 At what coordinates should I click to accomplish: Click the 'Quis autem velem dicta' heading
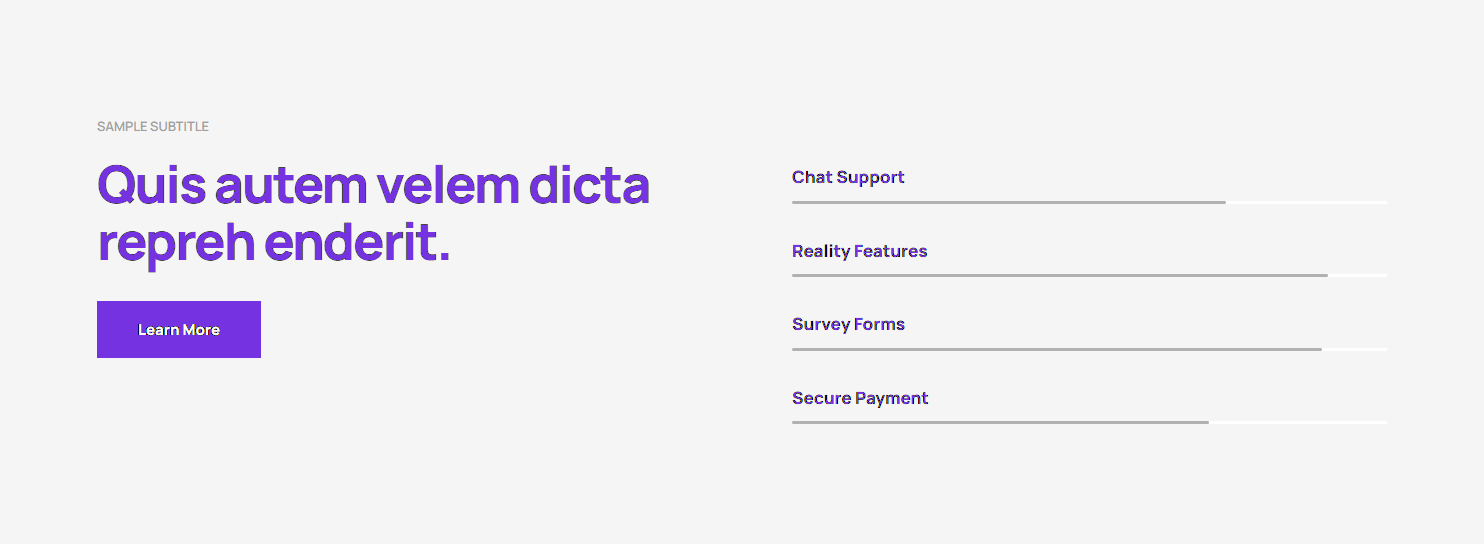point(373,185)
